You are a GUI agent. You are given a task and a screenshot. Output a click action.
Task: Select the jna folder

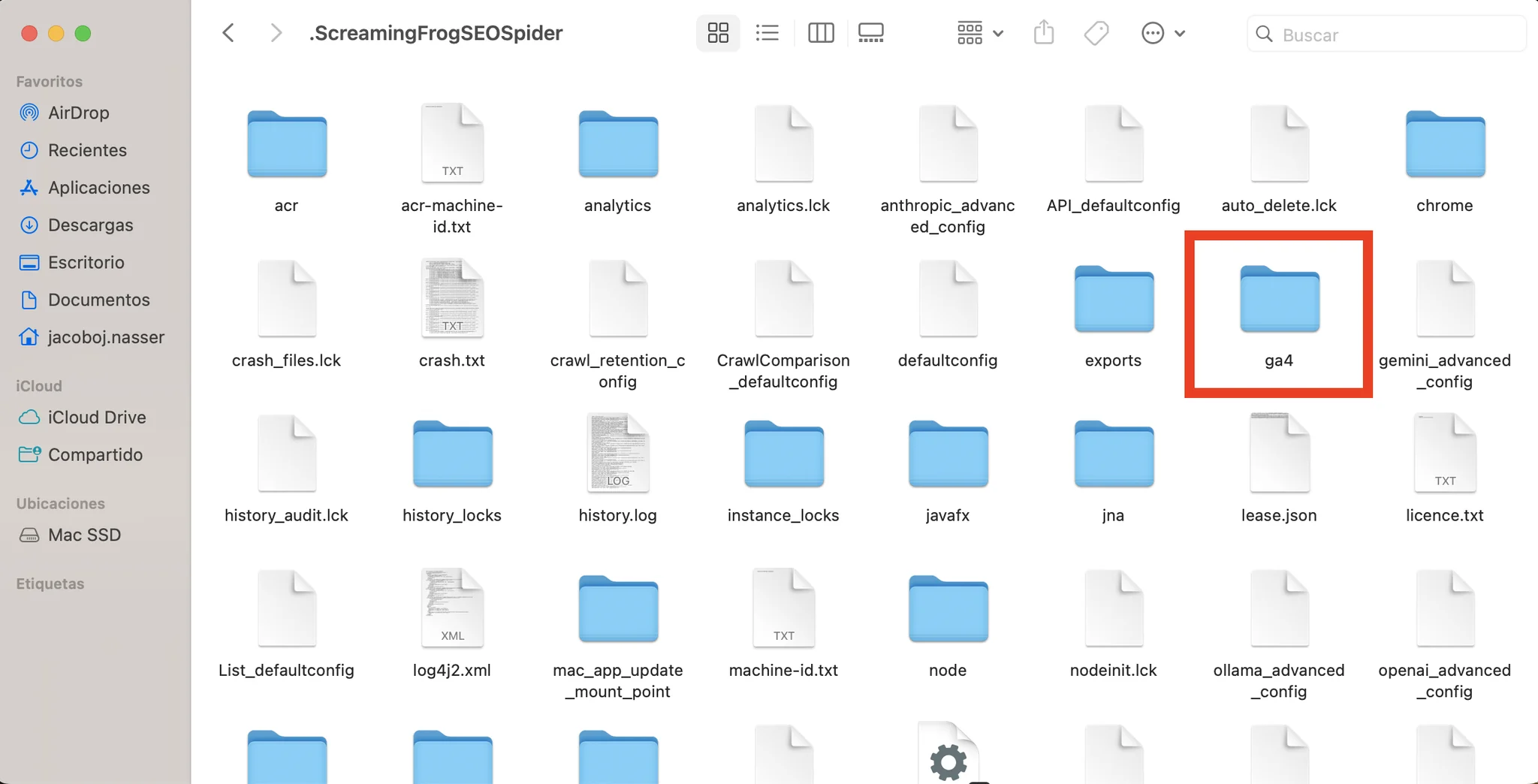tap(1114, 454)
